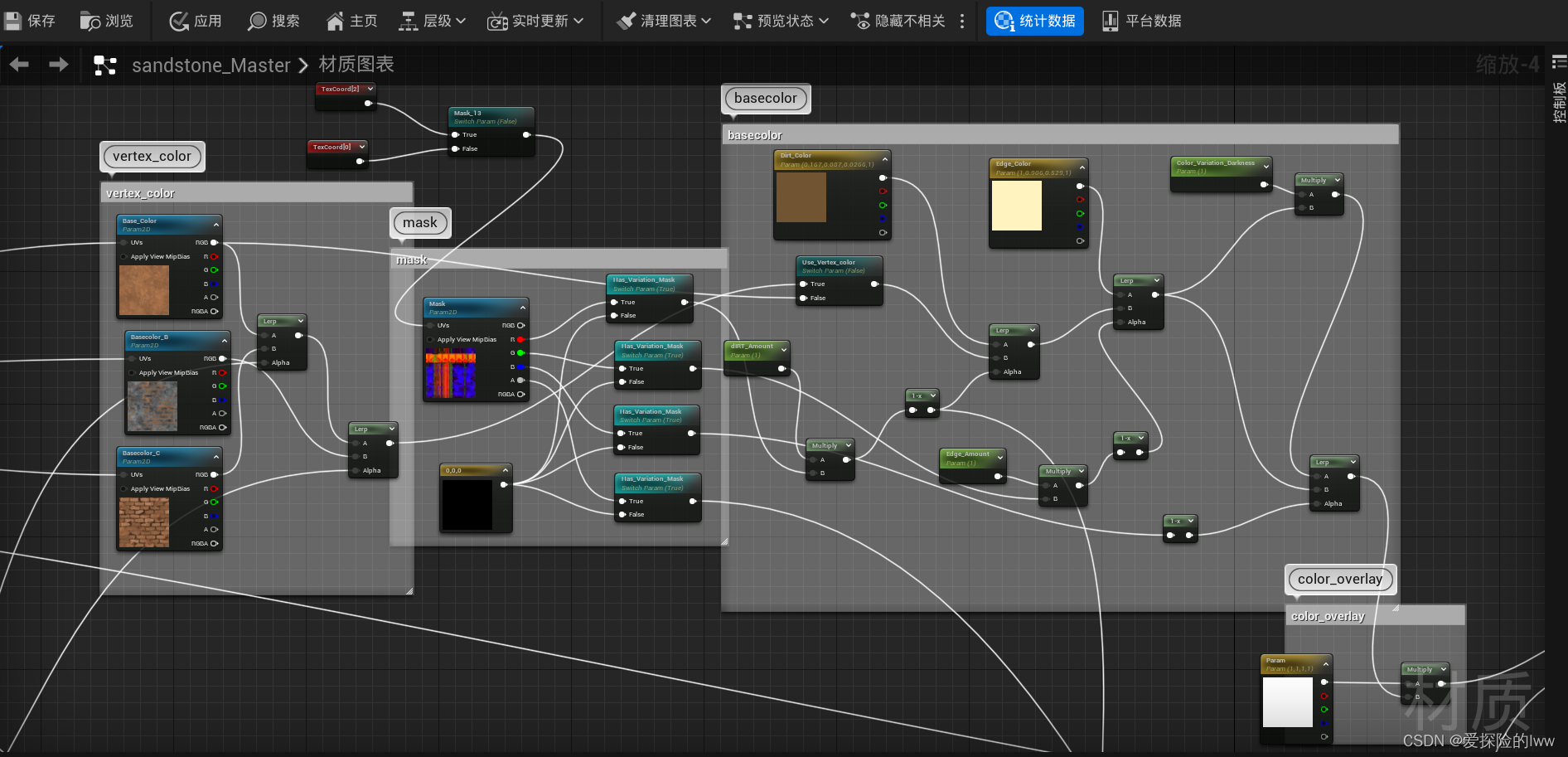Image resolution: width=1568 pixels, height=757 pixels.
Task: Collapse the Basecolor_C texture node
Action: coord(216,457)
